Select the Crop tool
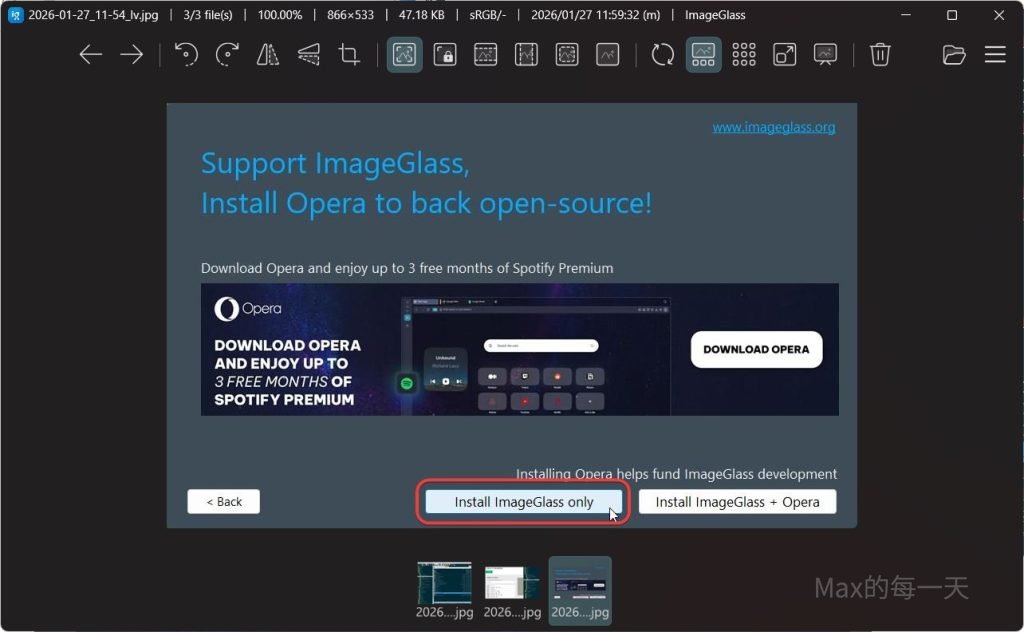1024x632 pixels. pos(349,55)
